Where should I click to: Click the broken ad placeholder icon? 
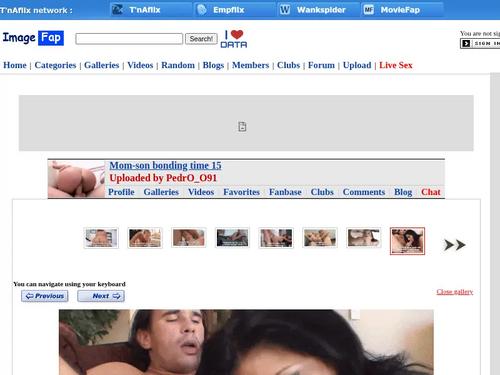point(242,127)
